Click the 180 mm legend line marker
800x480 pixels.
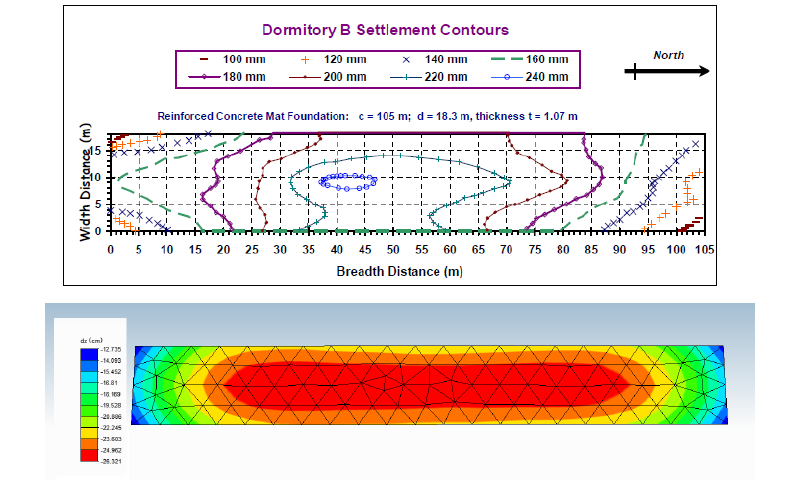204,77
